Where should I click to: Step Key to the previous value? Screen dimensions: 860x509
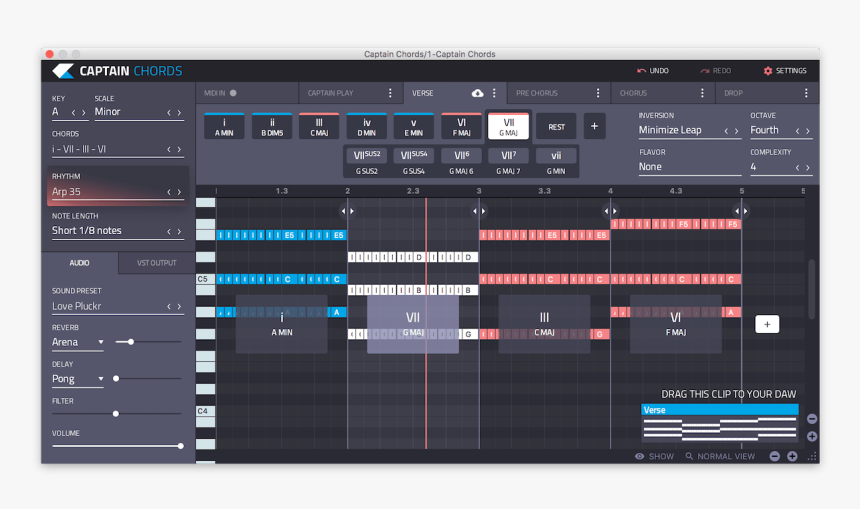click(73, 112)
